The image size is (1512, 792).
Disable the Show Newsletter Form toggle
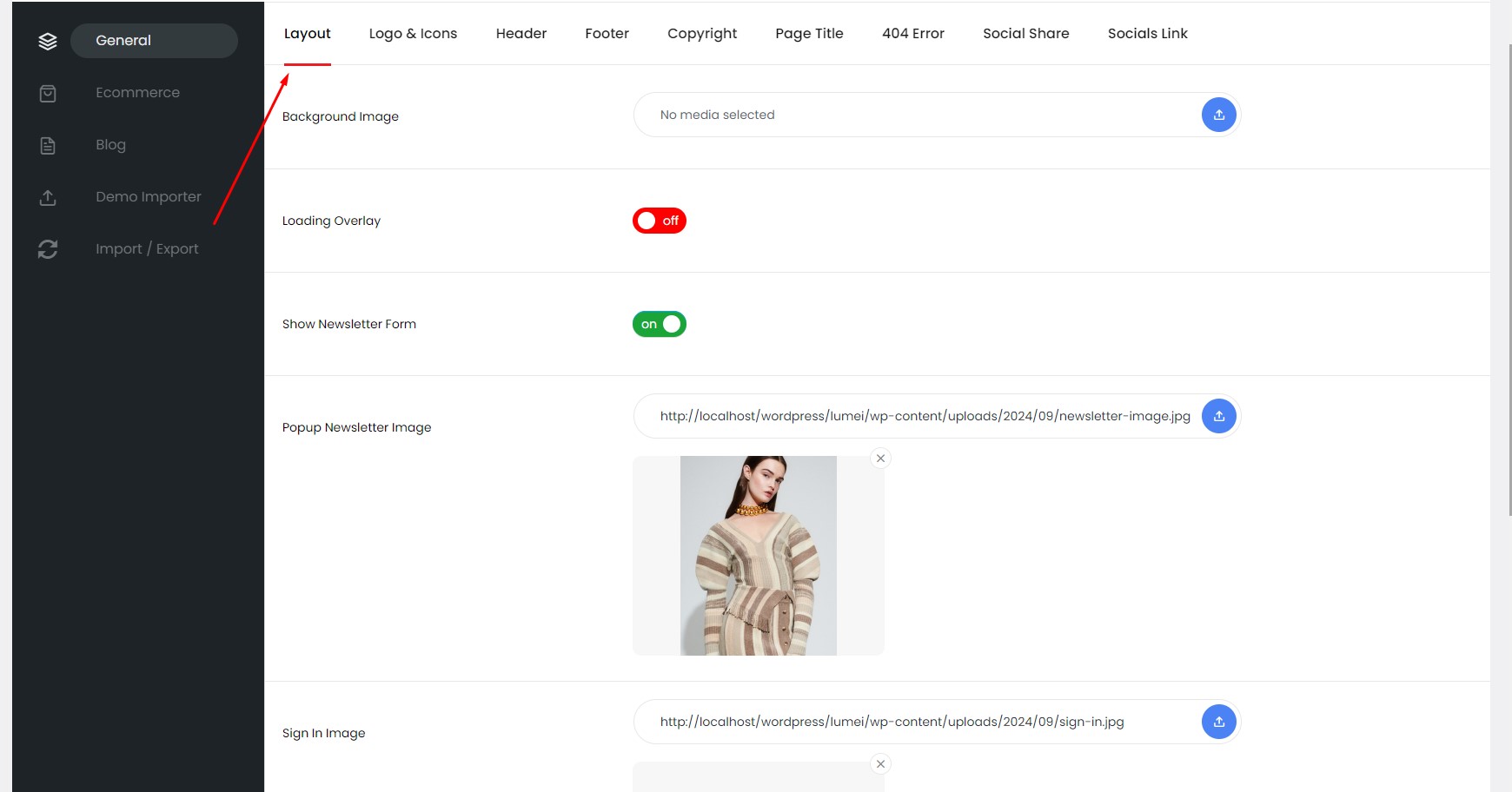659,324
